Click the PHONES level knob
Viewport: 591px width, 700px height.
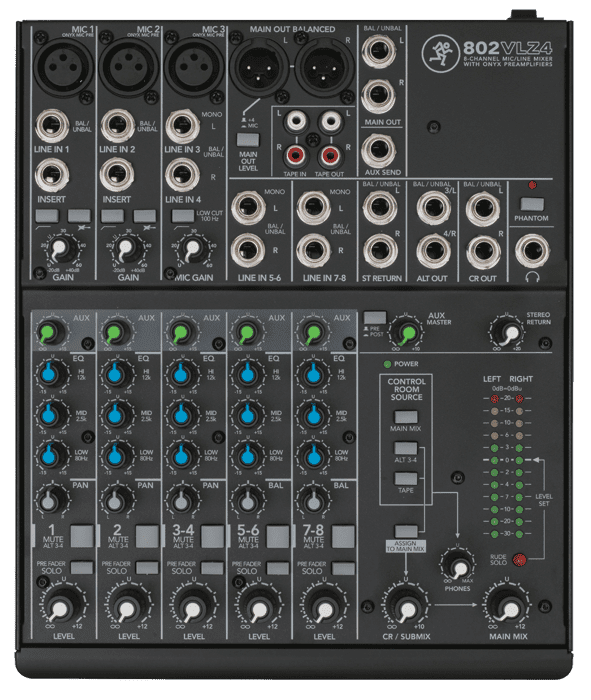(458, 567)
